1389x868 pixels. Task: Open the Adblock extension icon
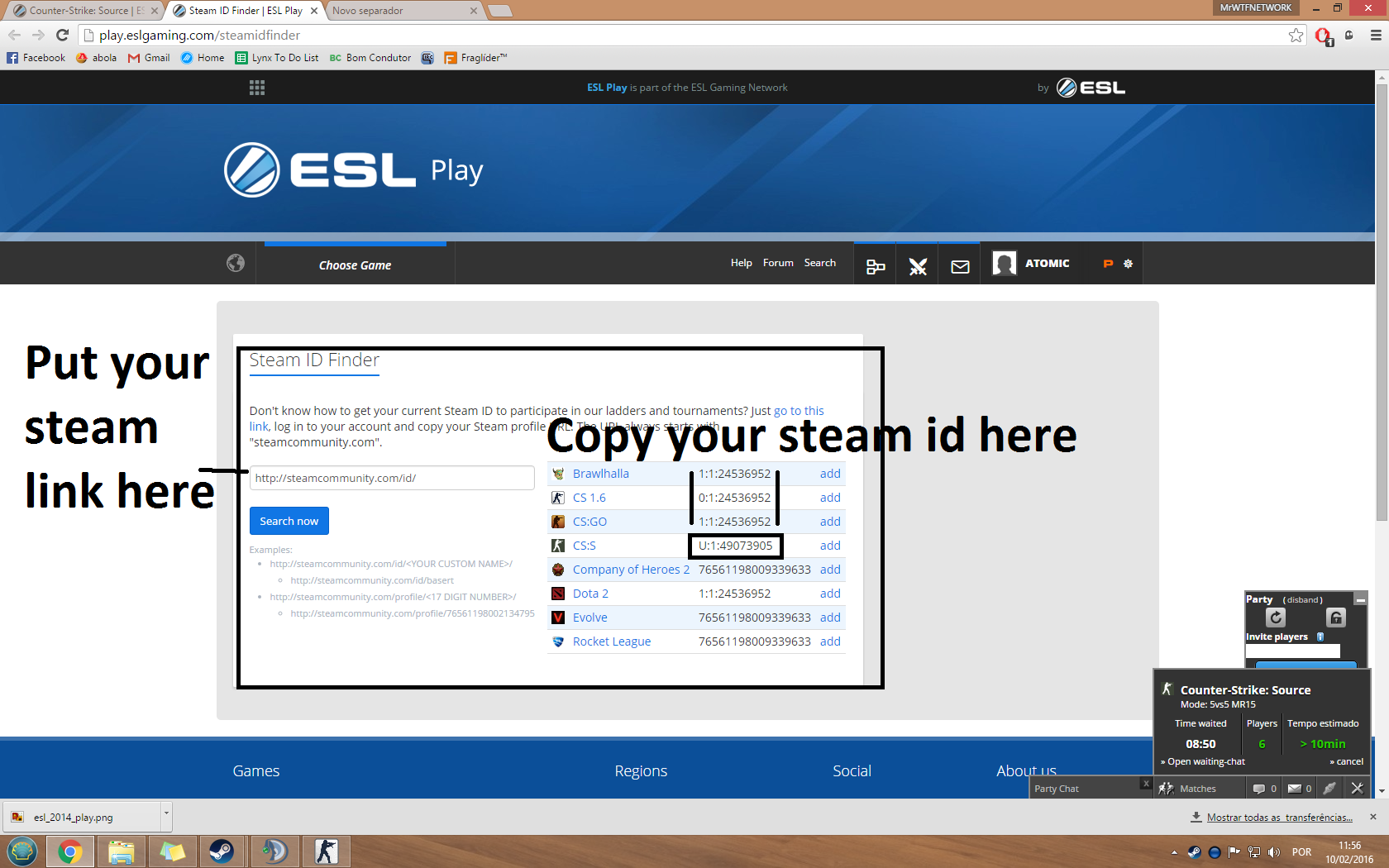pyautogui.click(x=1324, y=36)
